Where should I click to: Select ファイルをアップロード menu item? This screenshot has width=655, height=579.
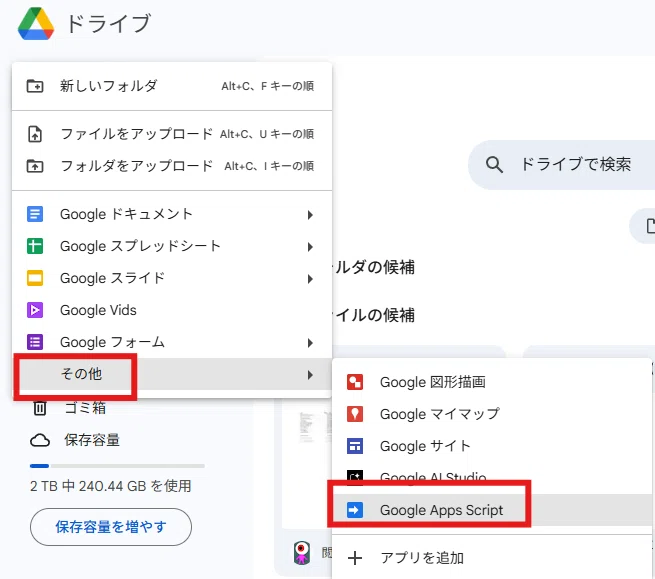coord(172,134)
